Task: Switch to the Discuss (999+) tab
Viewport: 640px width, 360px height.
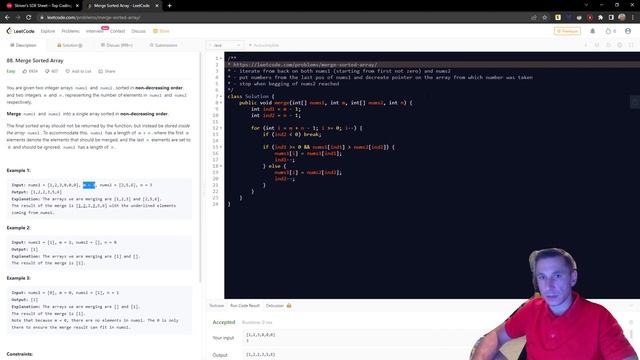Action: tap(117, 45)
